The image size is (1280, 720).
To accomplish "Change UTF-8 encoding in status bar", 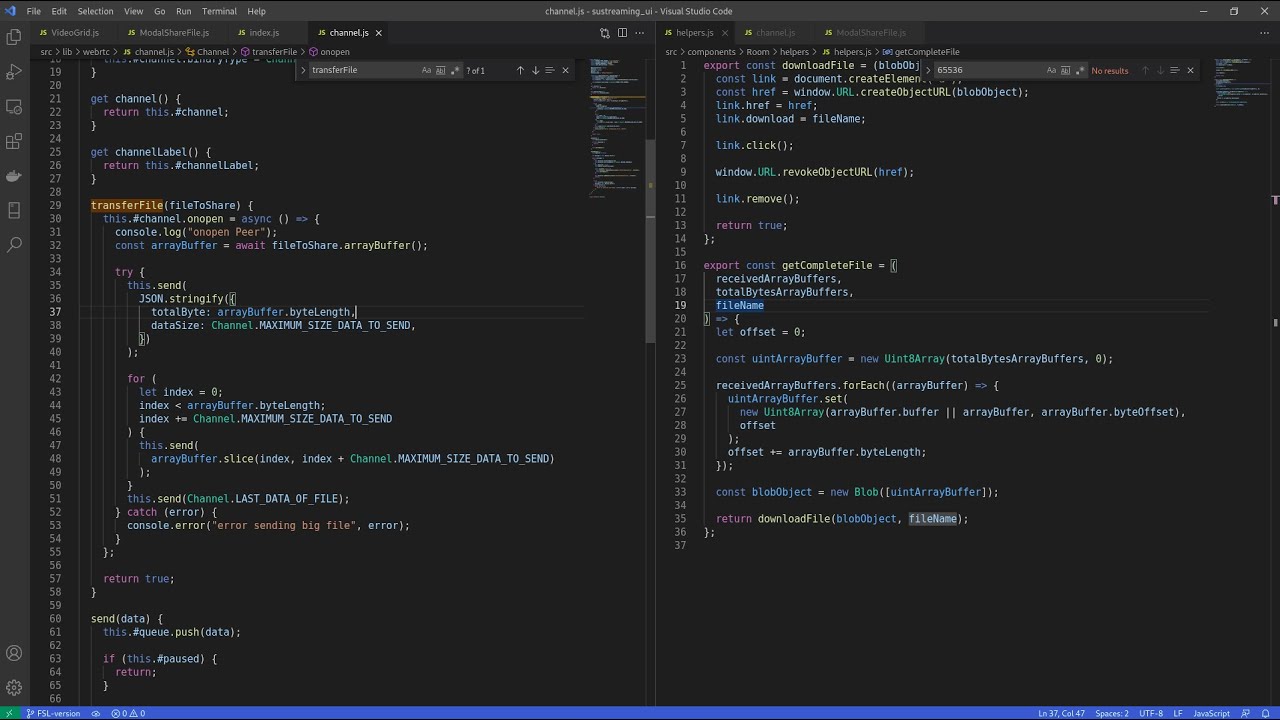I will click(1151, 713).
